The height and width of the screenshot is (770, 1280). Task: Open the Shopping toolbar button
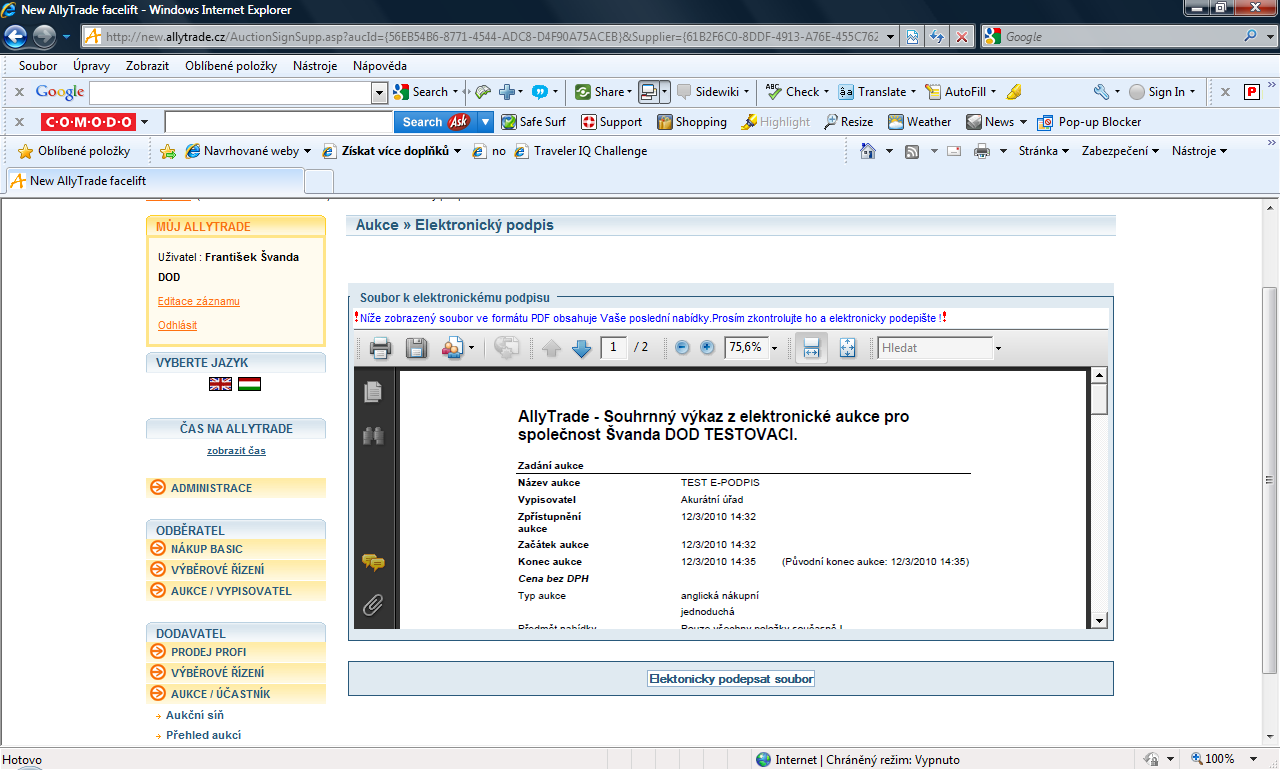(x=692, y=122)
